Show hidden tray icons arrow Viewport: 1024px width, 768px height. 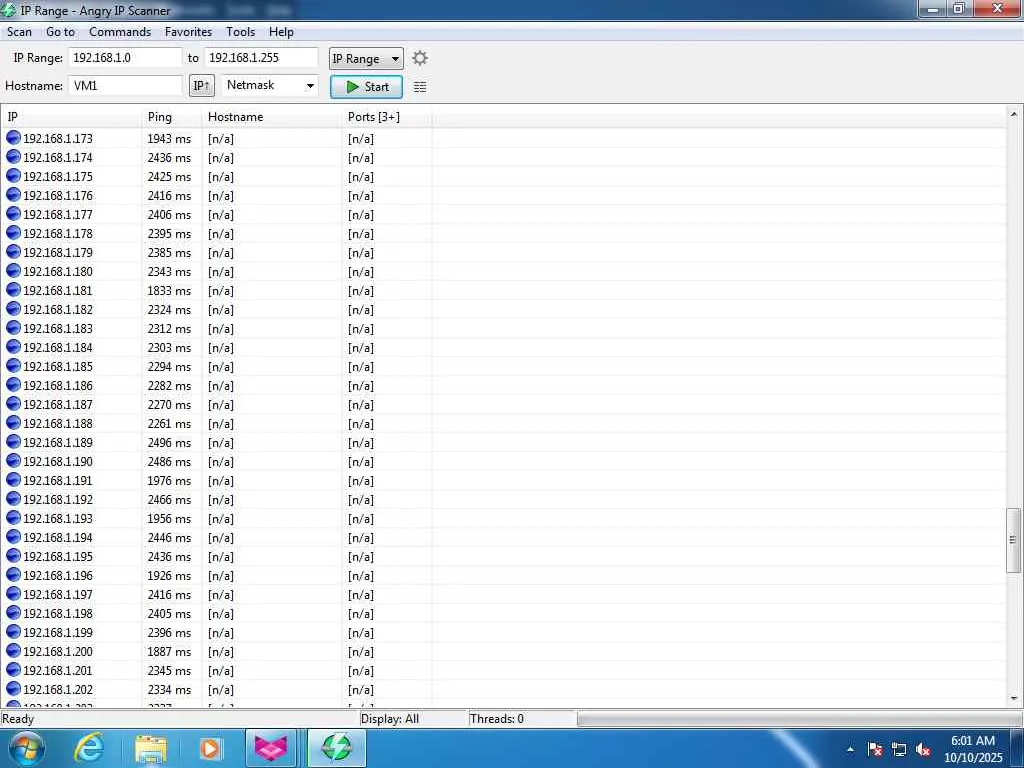(850, 749)
